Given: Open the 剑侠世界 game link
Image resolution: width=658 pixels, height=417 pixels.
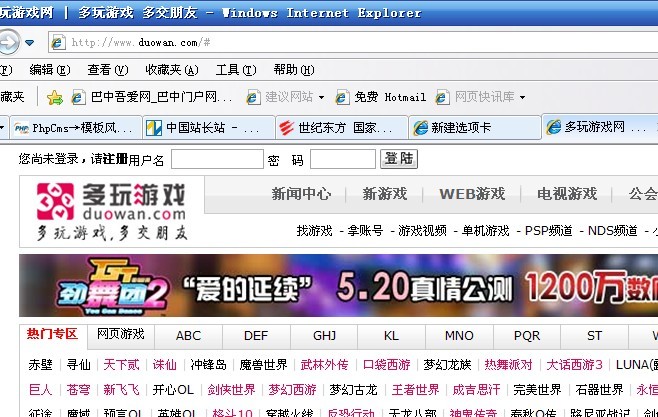Looking at the screenshot, I should pos(231,390).
